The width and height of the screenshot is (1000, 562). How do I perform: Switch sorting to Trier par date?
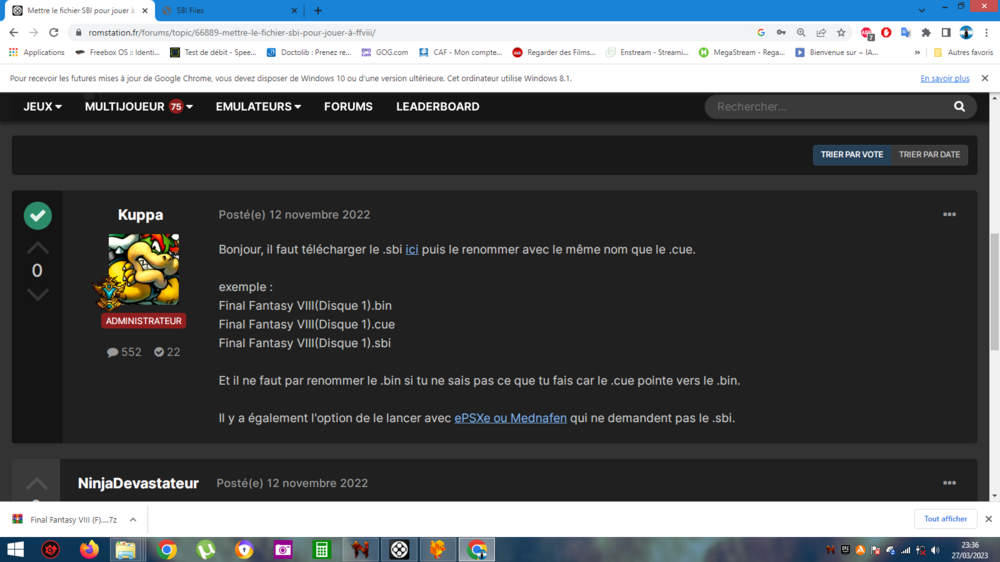tap(929, 155)
